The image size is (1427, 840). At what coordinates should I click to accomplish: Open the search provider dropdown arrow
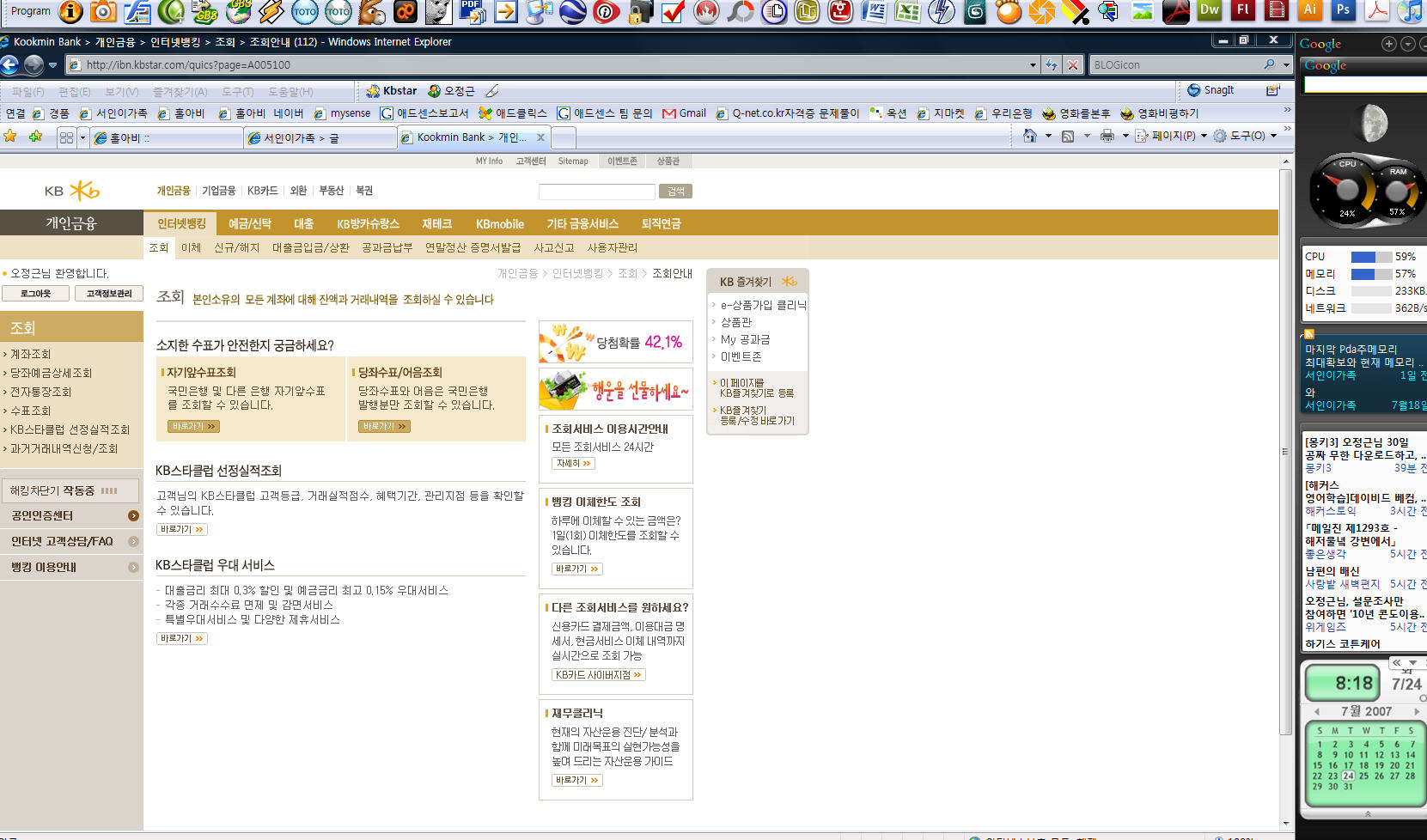tap(1286, 64)
